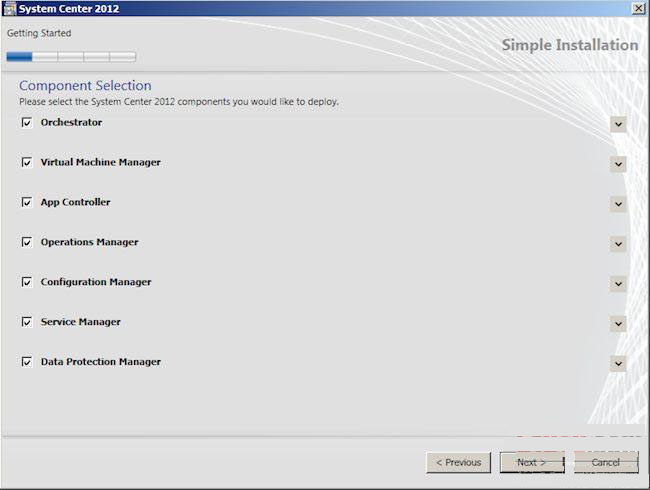Proceed with the Next button
Viewport: 650px width, 490px height.
[x=532, y=463]
